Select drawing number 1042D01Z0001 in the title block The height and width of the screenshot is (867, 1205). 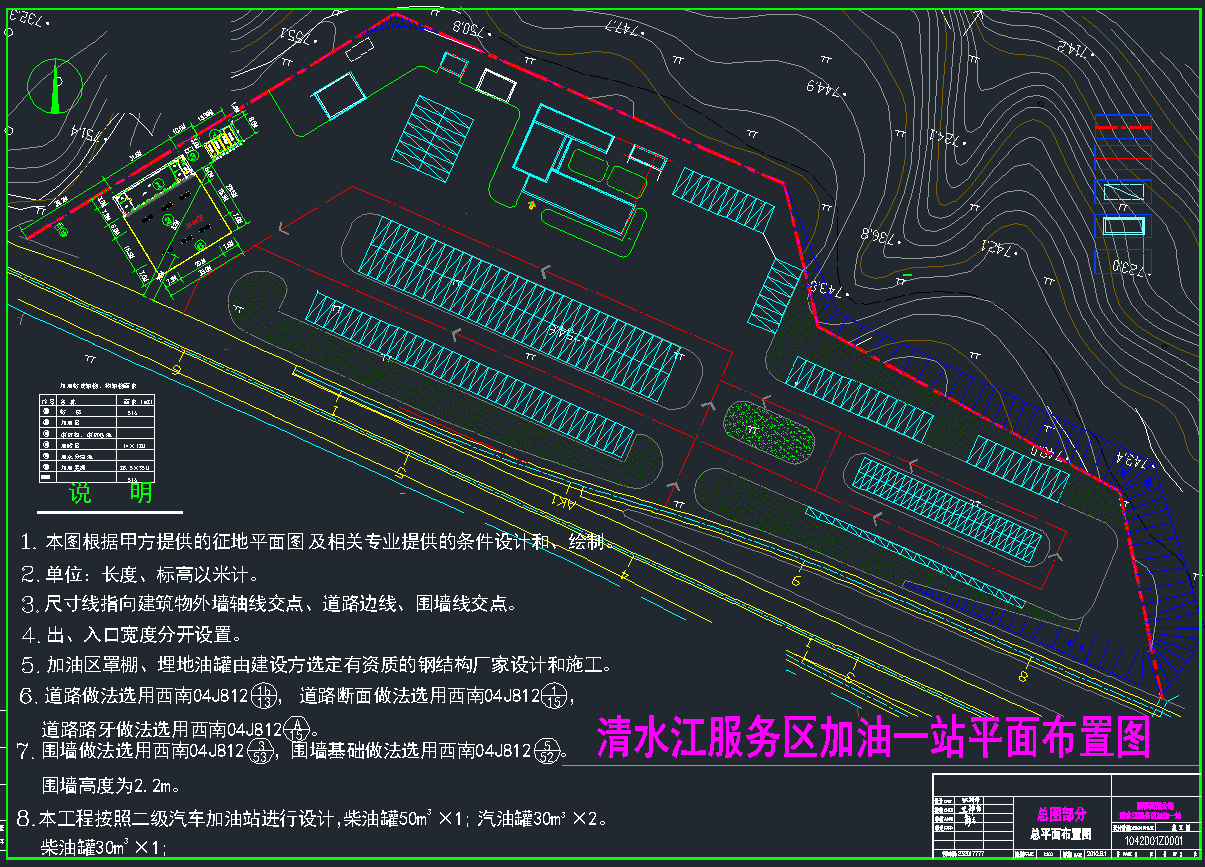coord(1154,841)
